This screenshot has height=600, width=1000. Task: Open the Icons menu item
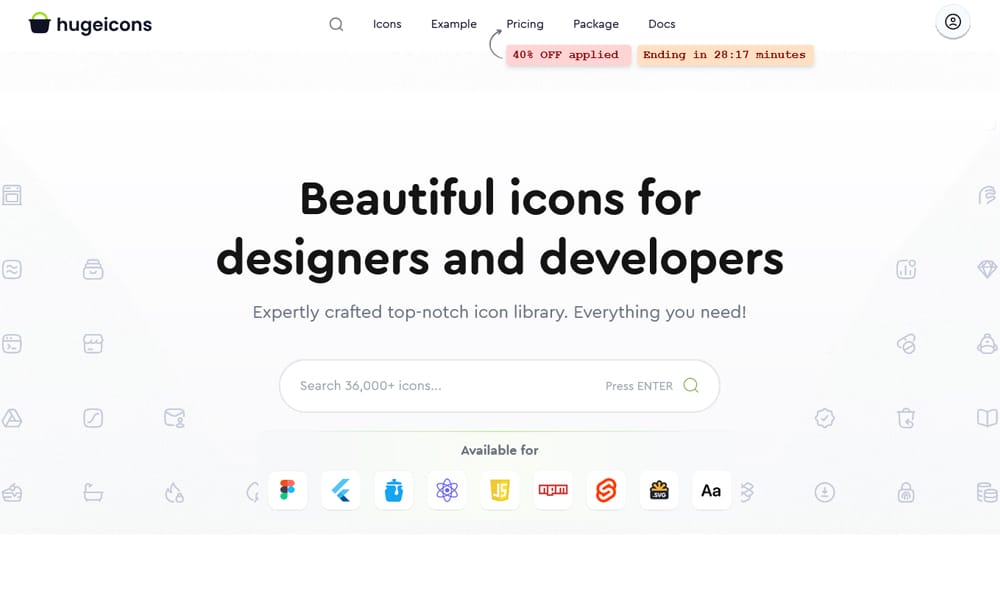tap(387, 24)
